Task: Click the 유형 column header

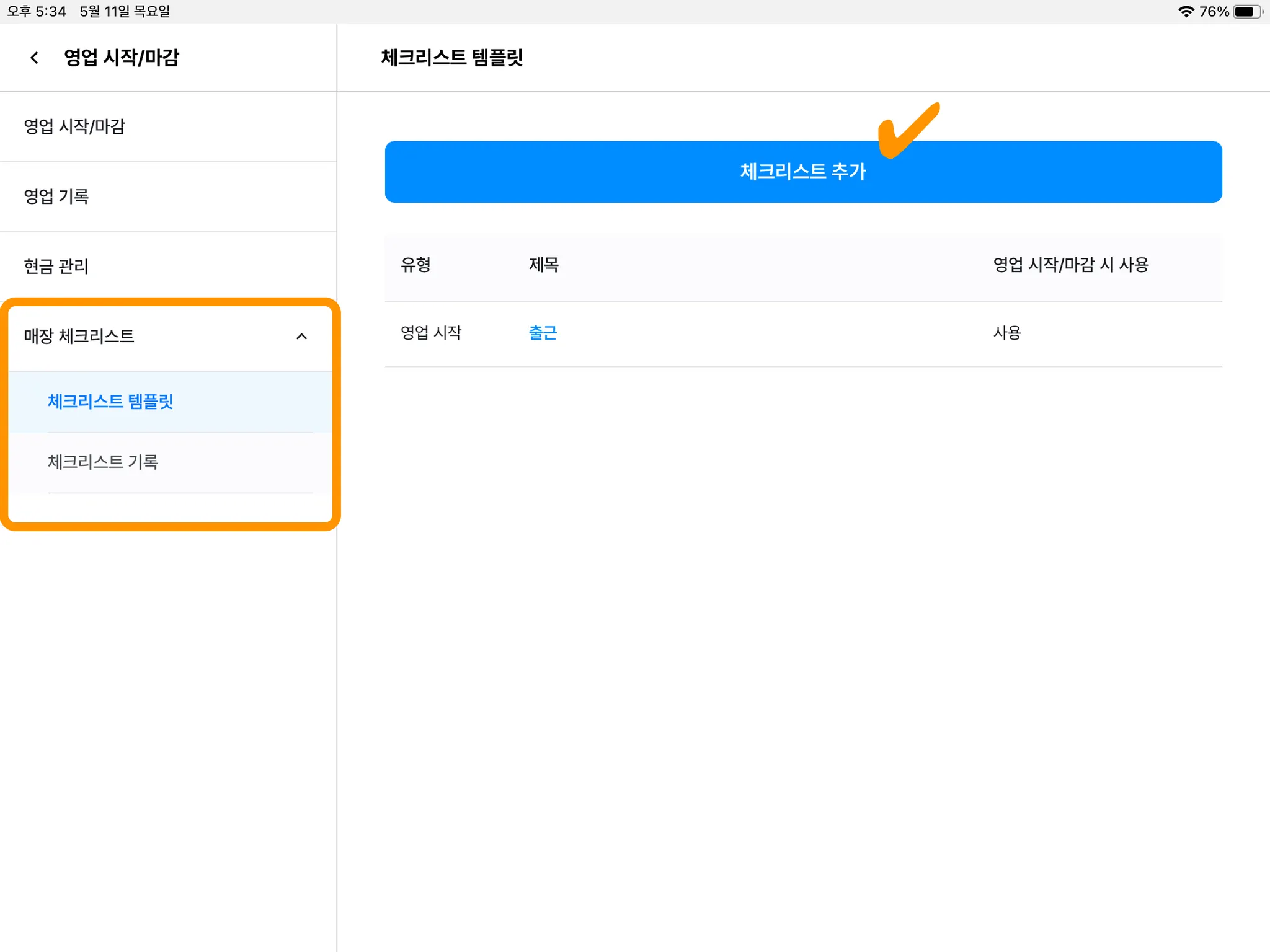Action: click(x=415, y=265)
